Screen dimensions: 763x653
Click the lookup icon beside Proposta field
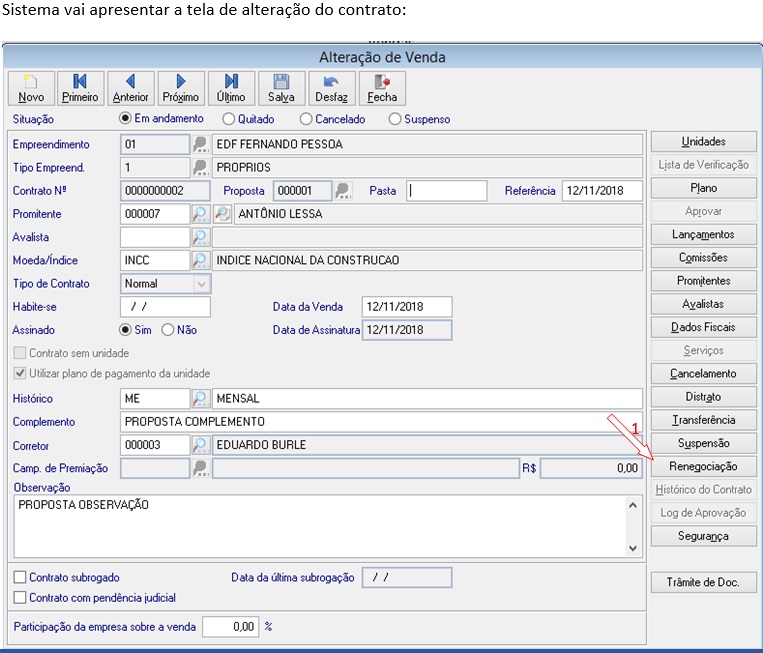(344, 191)
